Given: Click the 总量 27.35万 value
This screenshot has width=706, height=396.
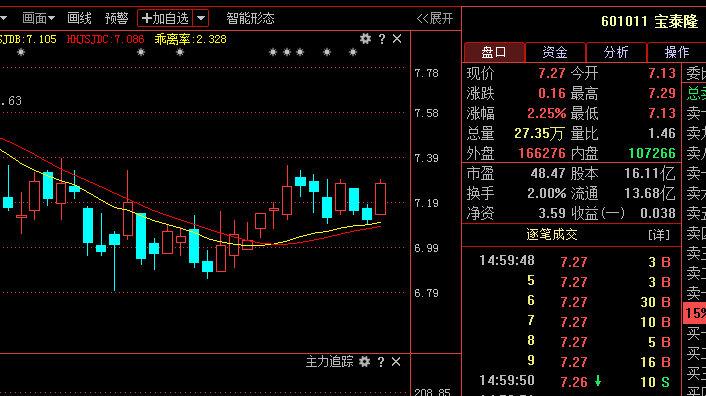Looking at the screenshot, I should click(x=539, y=133).
